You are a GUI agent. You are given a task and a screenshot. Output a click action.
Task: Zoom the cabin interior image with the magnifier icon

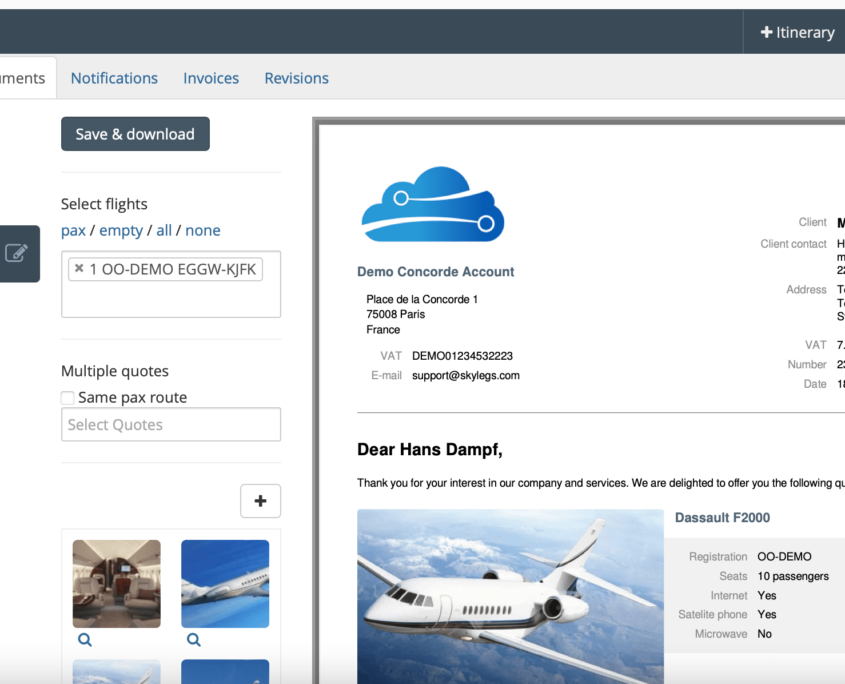point(85,639)
